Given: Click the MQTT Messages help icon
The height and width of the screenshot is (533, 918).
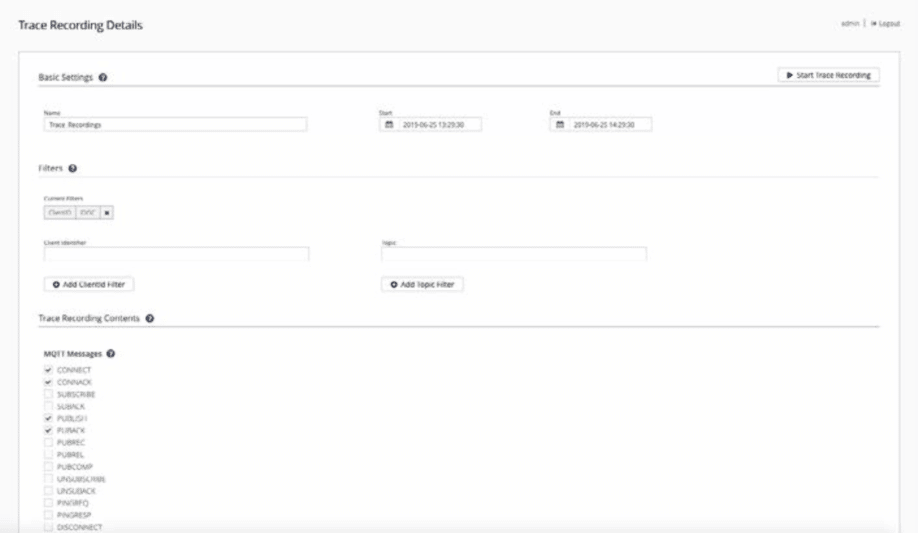Looking at the screenshot, I should (x=111, y=353).
